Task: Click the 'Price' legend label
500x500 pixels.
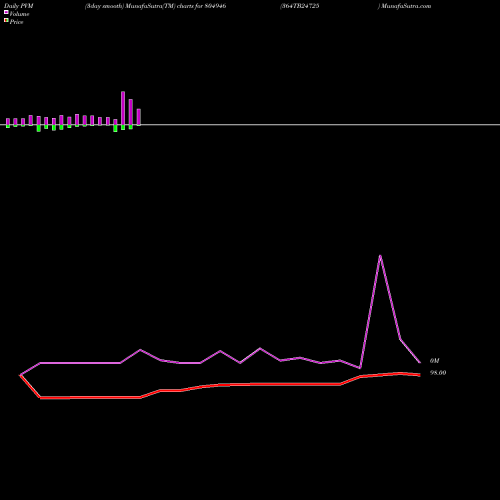Action: pyautogui.click(x=16, y=22)
